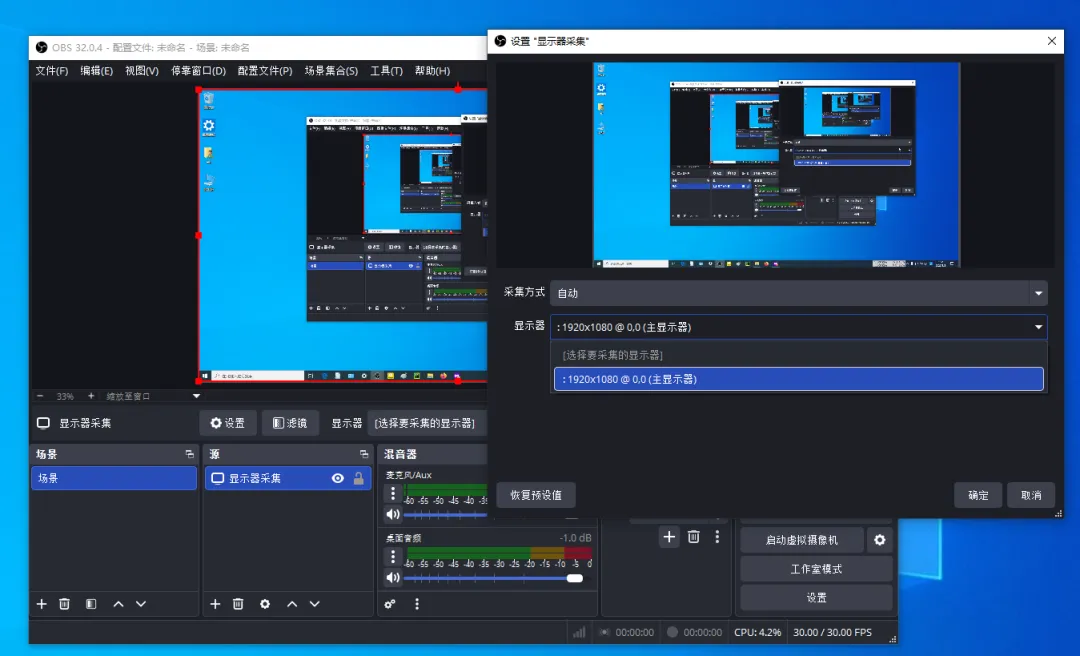This screenshot has width=1080, height=656.
Task: Open virtual camera settings gear
Action: 880,540
